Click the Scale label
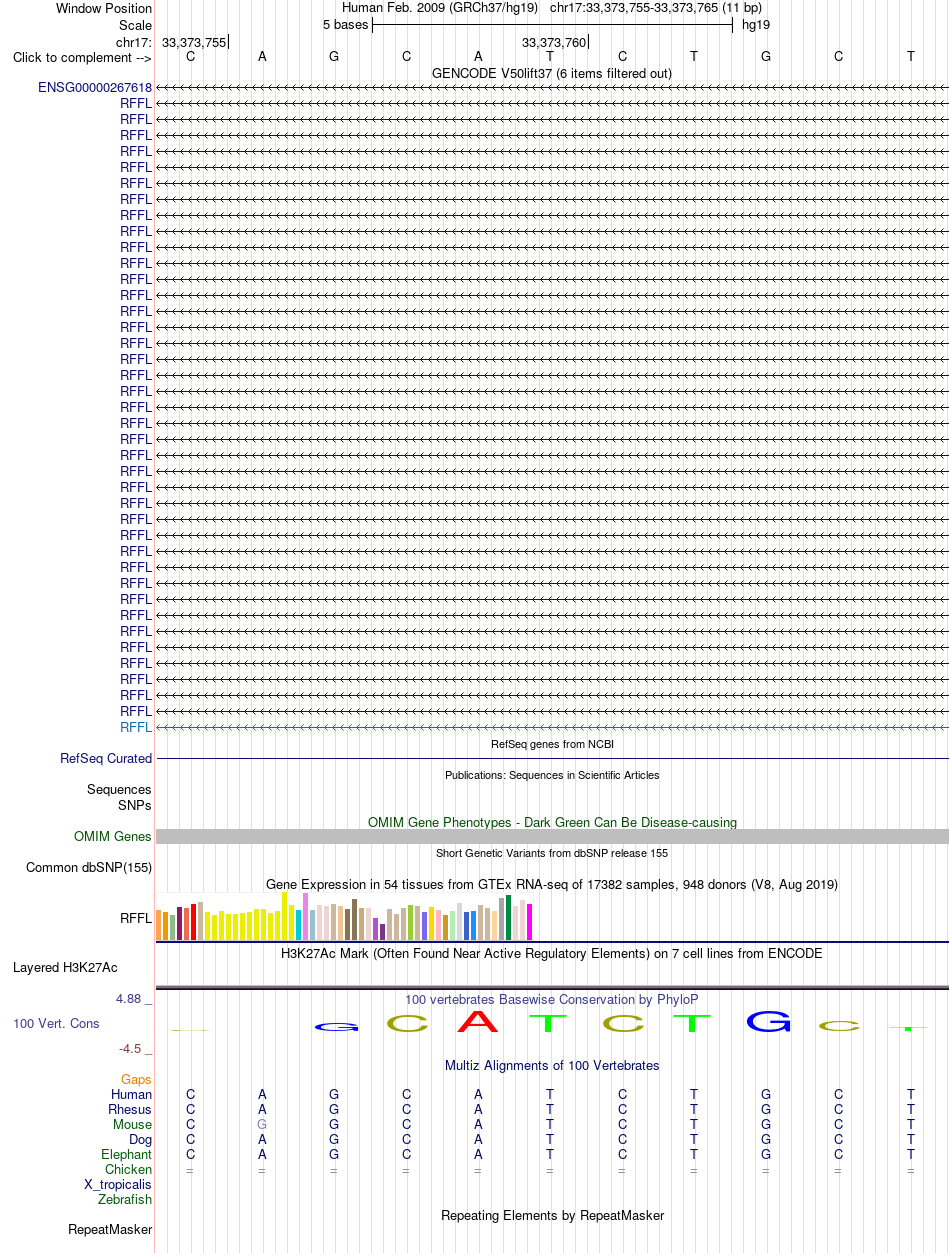Image resolution: width=950 pixels, height=1253 pixels. (x=135, y=25)
